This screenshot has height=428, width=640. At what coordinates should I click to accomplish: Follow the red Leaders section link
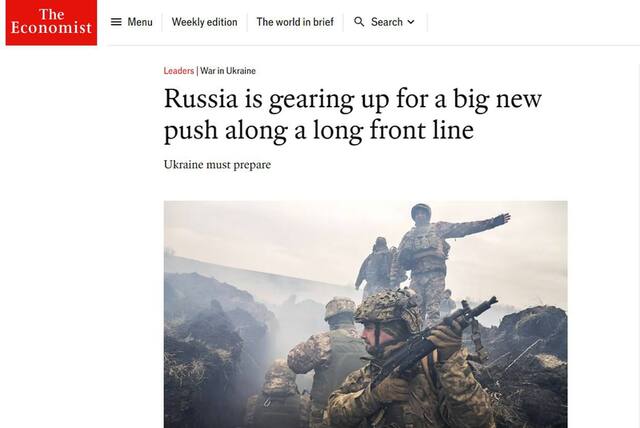click(179, 71)
